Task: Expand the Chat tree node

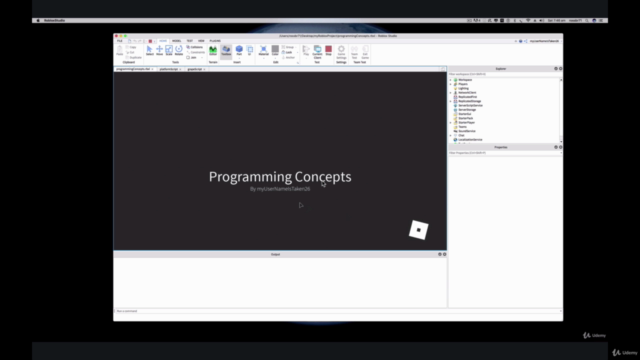Action: [x=451, y=135]
